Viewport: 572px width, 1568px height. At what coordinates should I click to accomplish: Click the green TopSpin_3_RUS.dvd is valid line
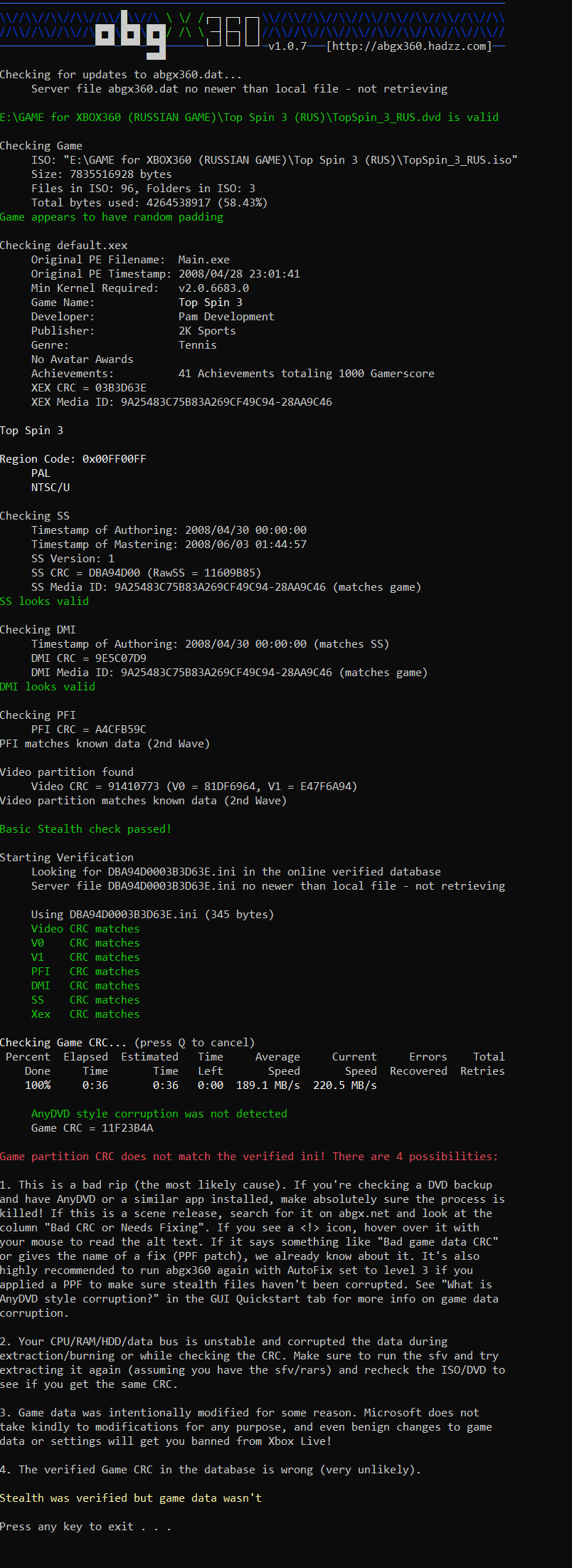(x=249, y=117)
